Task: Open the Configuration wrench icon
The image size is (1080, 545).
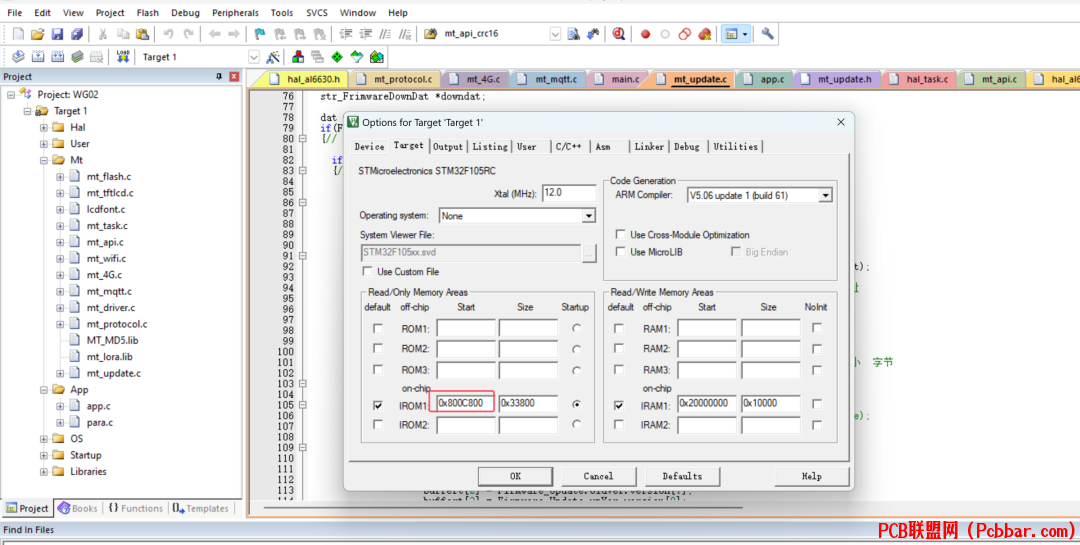Action: tap(767, 34)
